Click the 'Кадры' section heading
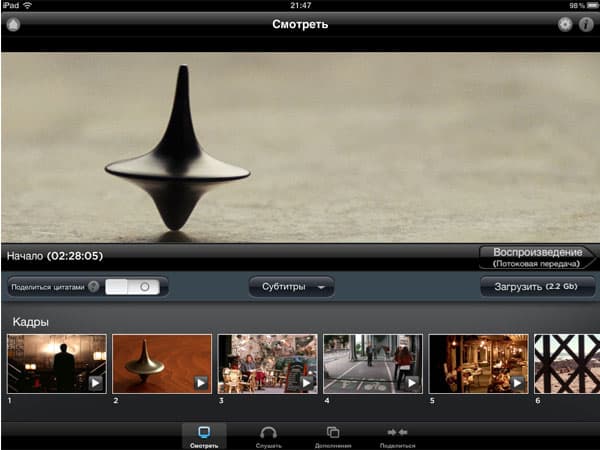This screenshot has height=450, width=600. pos(31,322)
